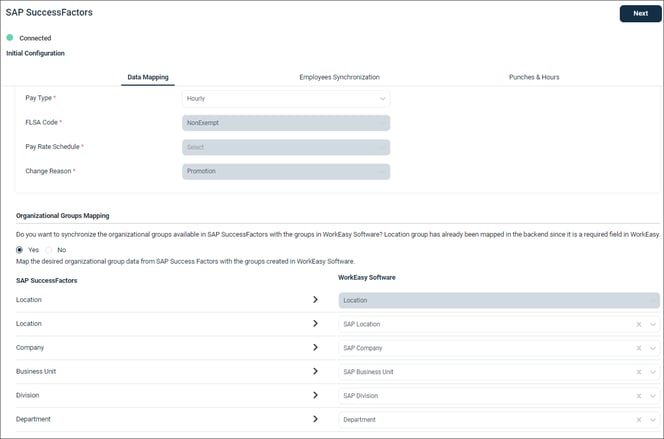Click the arrow icon beside SAP Location row
The height and width of the screenshot is (439, 664).
coord(315,323)
